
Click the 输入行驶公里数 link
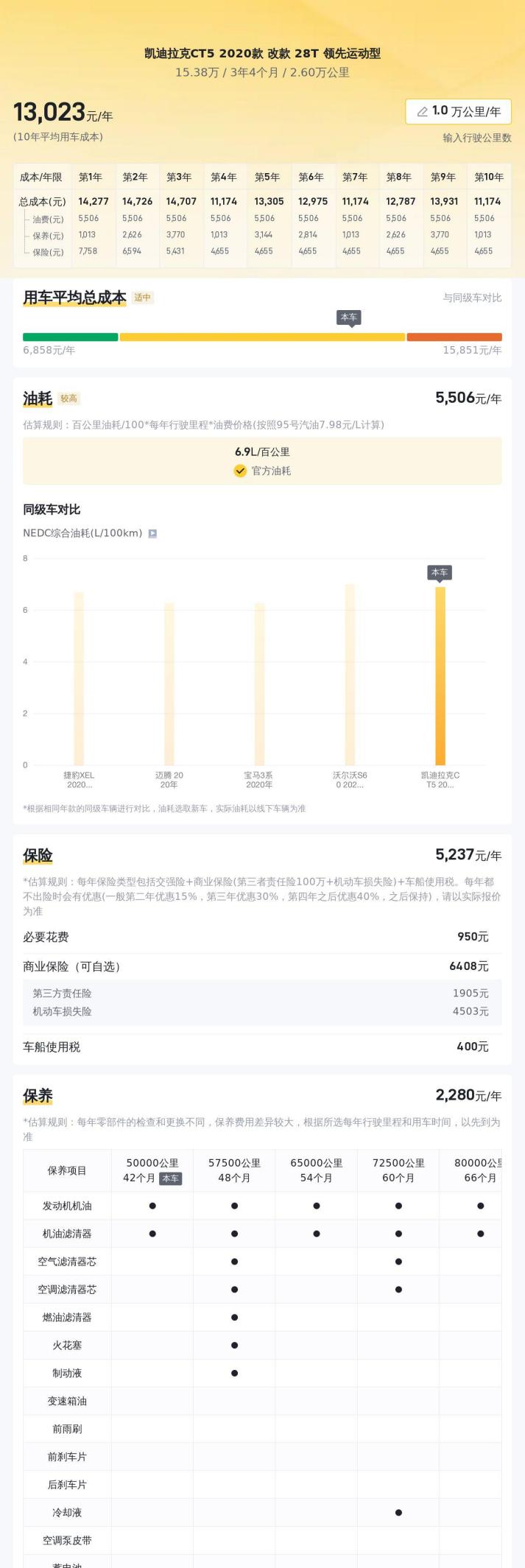pos(476,138)
